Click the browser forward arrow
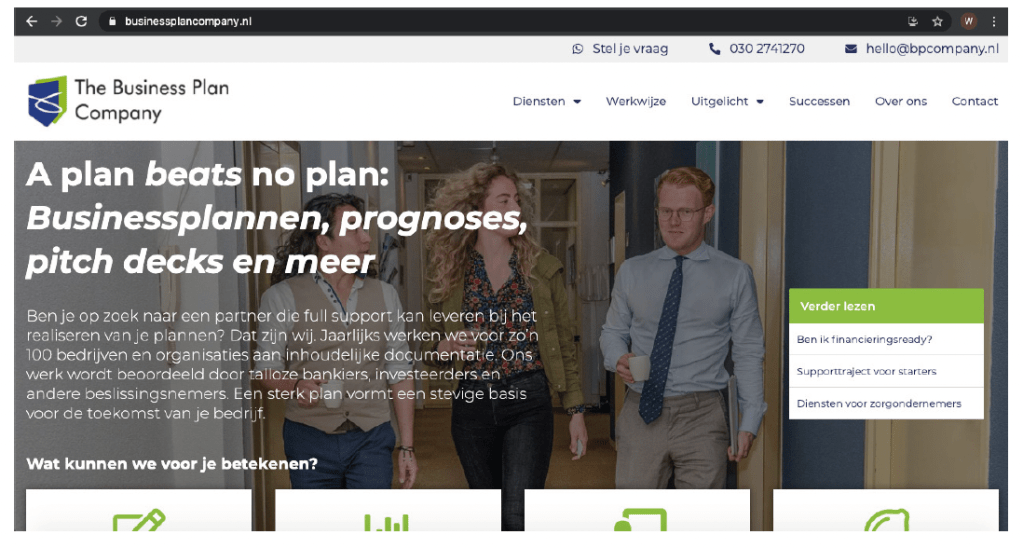The image size is (1023, 548). point(57,22)
